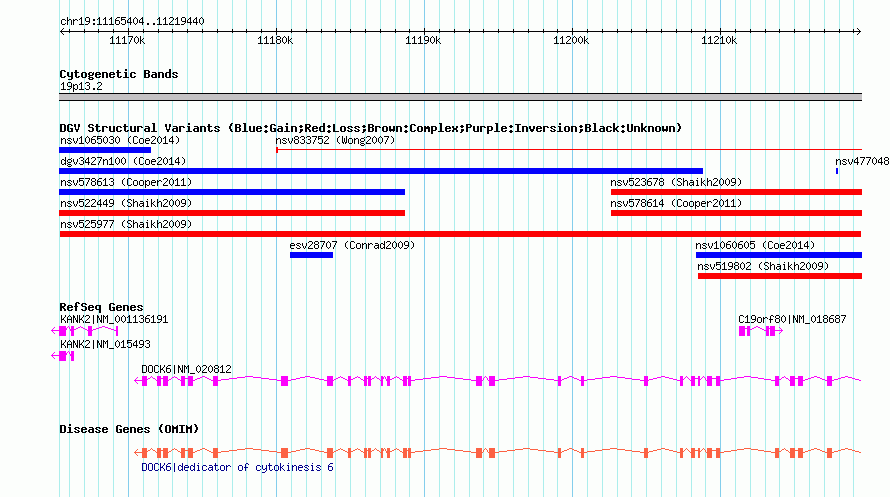Click the ruler's right end arrow
The height and width of the screenshot is (497, 890).
[858, 32]
